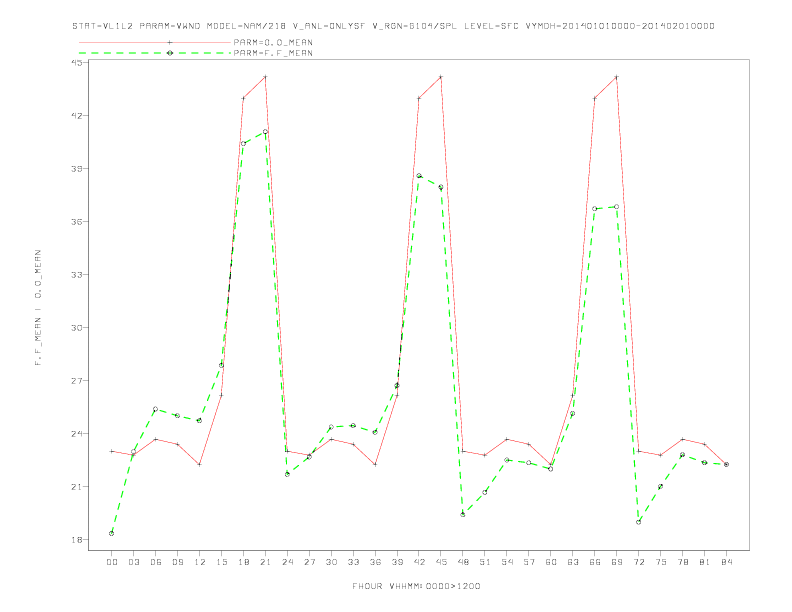The height and width of the screenshot is (612, 792).
Task: Click y-axis tick label 33
Action: tap(76, 275)
